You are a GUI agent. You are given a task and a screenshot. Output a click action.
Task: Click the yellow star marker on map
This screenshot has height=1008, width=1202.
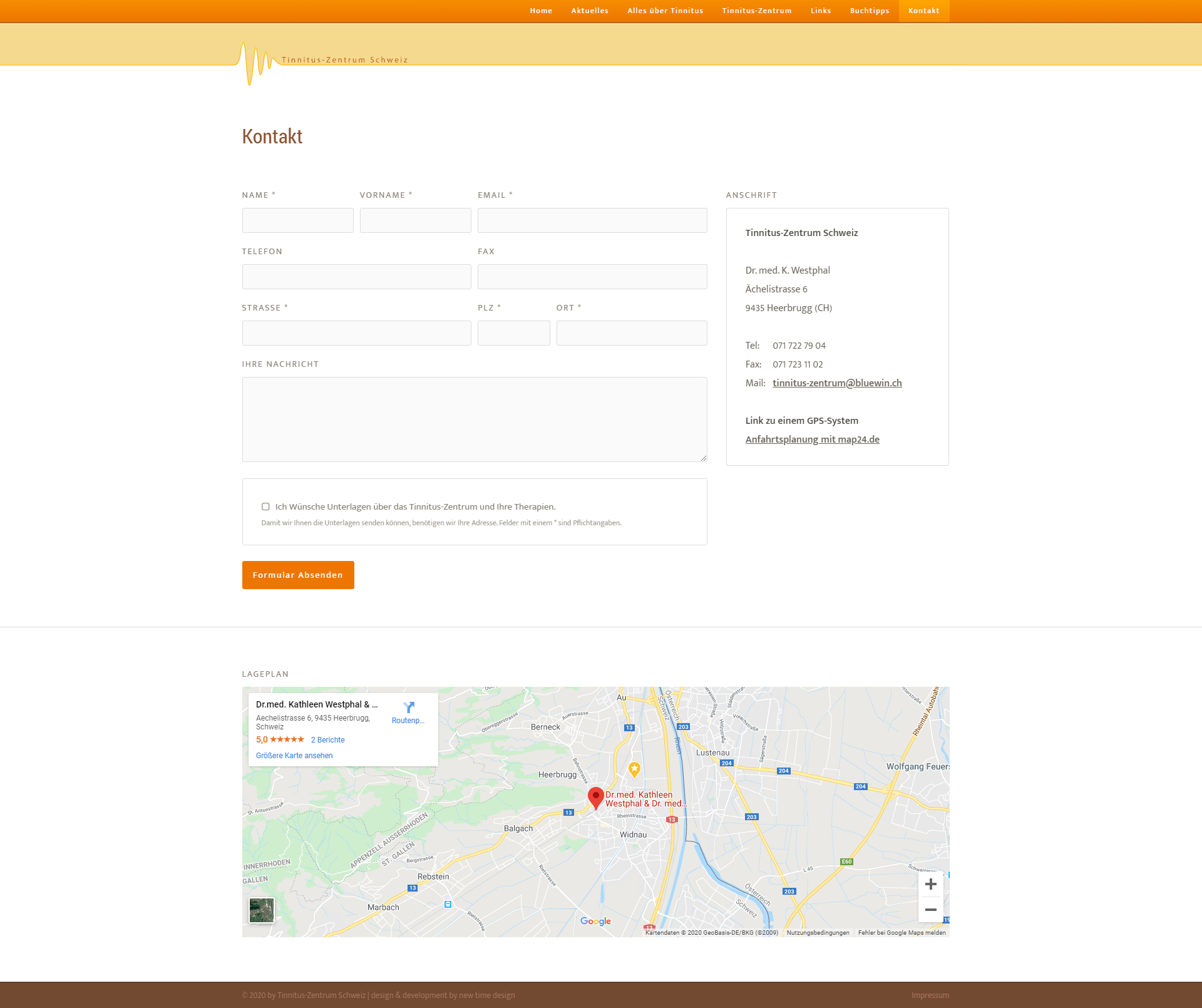point(634,768)
